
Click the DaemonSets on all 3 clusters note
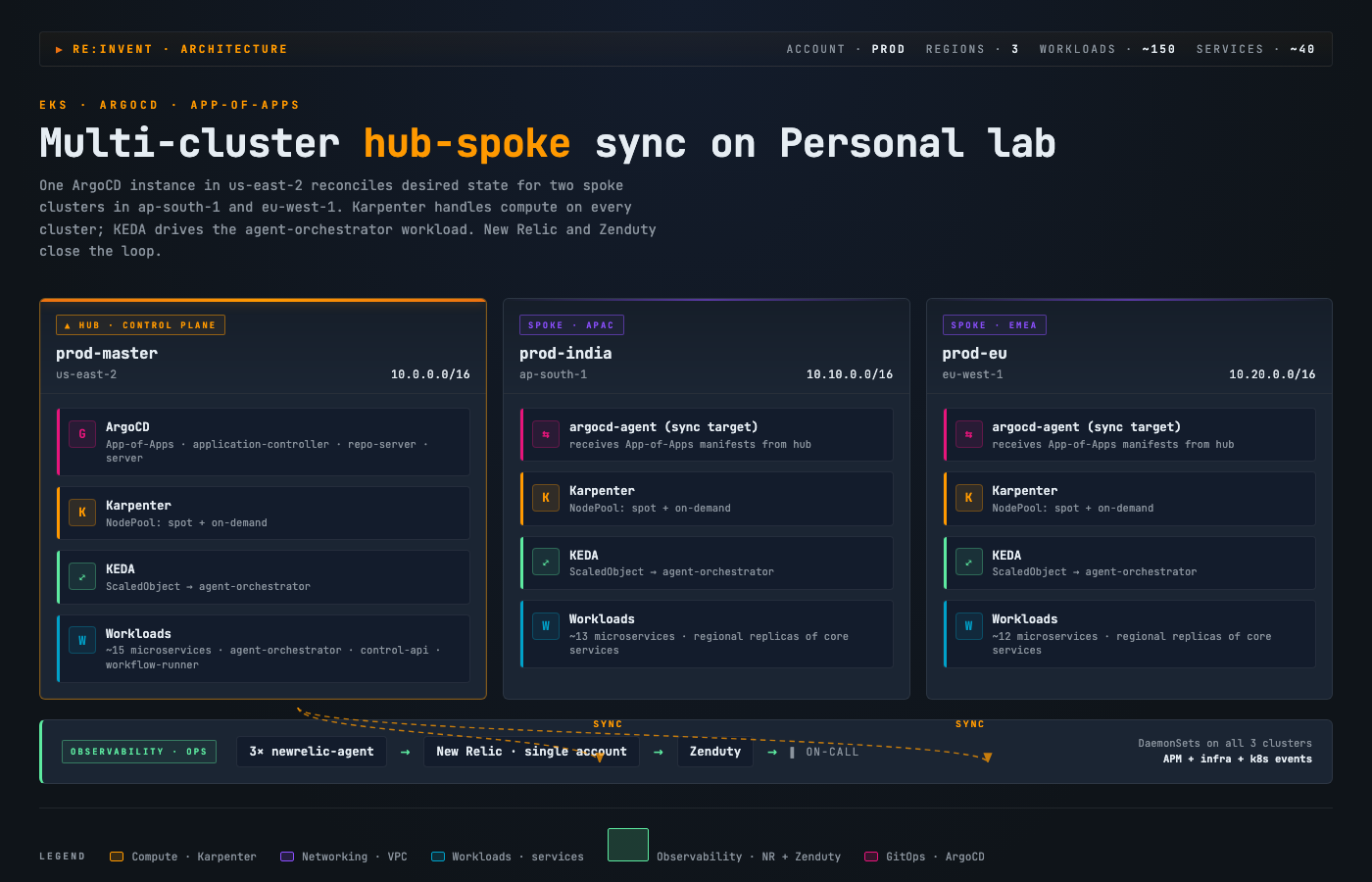(x=1225, y=744)
